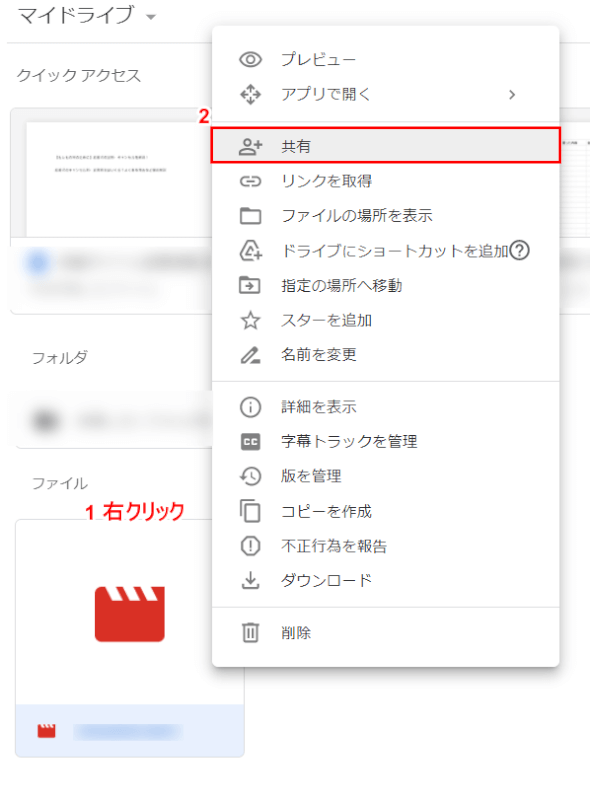
Task: Click the move-to folder arrow icon
Action: click(x=250, y=285)
